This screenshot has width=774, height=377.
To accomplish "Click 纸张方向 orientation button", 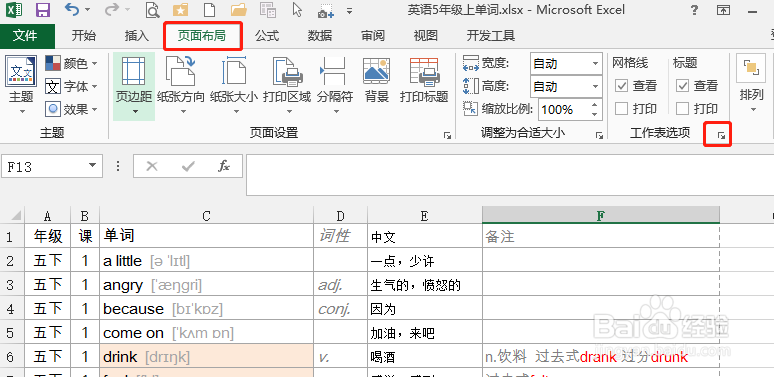I will click(181, 86).
